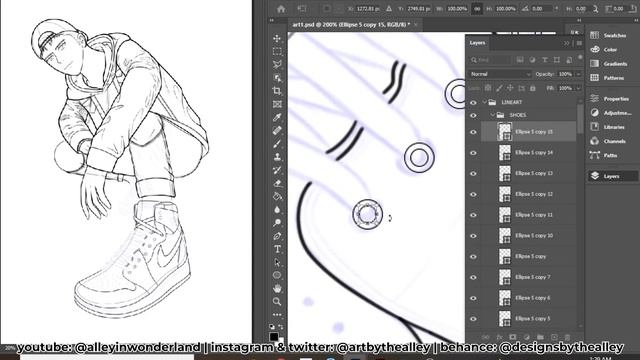Click the foreground color swatch

click(x=274, y=337)
